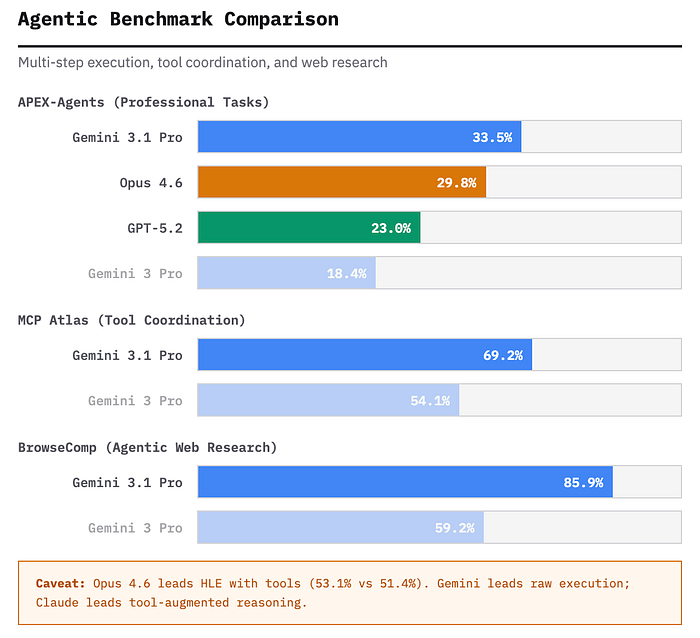The height and width of the screenshot is (638, 700).
Task: Click "Gemini 3.1 Pro" label under BrowseComp
Action: coord(127,482)
